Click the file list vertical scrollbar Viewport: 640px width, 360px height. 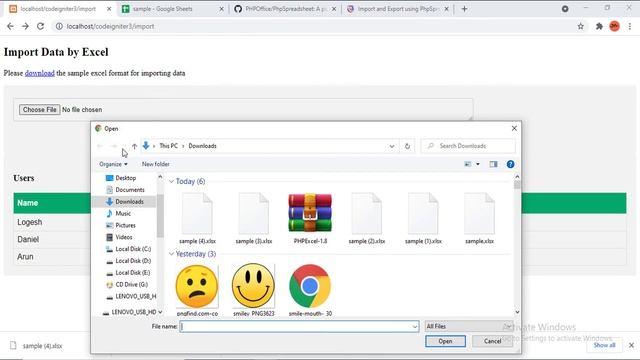(517, 244)
